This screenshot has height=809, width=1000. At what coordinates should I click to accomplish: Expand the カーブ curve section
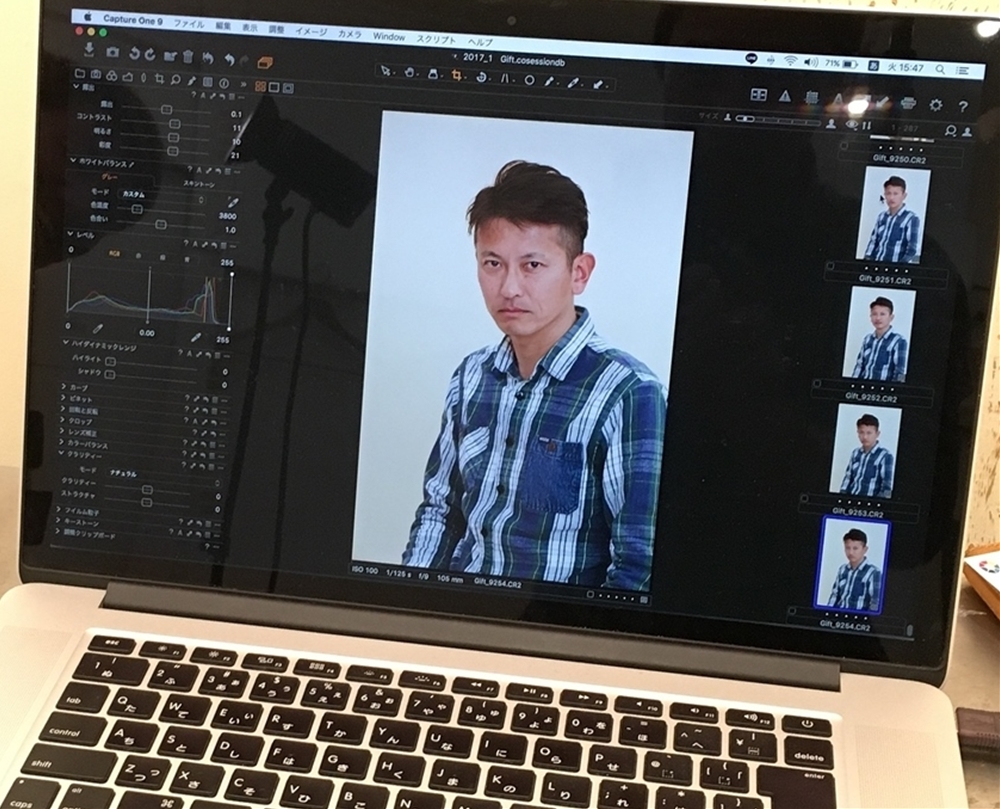point(63,386)
